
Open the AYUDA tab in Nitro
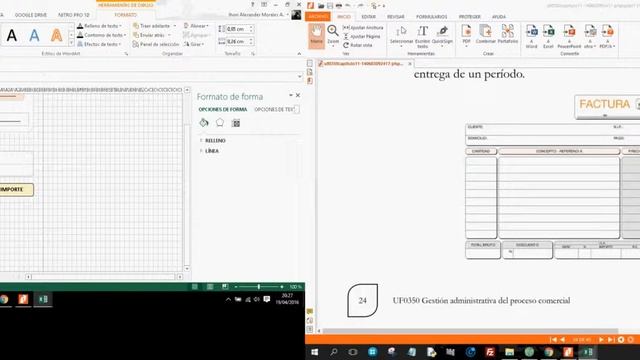pos(498,17)
